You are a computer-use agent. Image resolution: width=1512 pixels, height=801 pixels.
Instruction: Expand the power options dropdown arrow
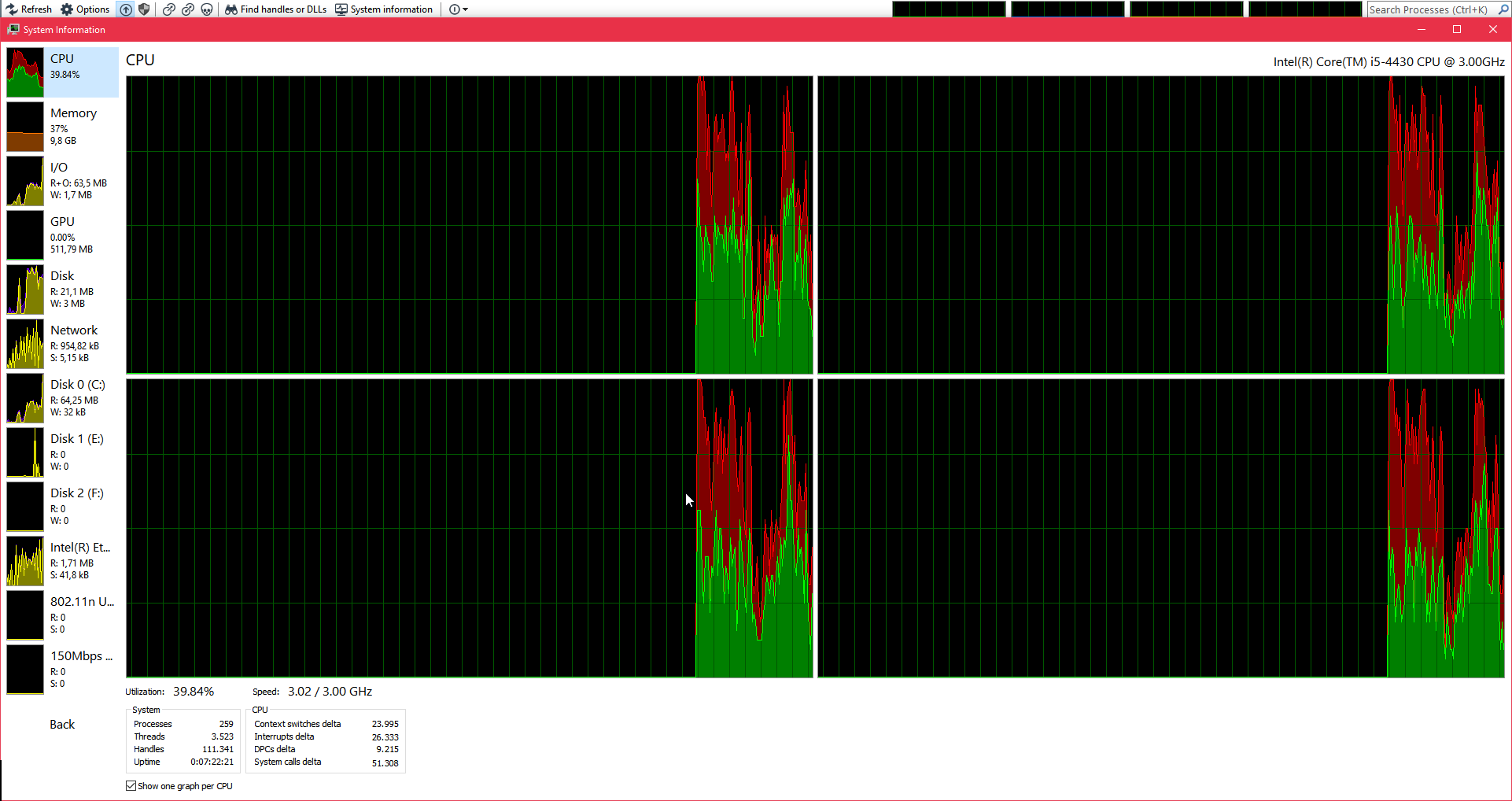[465, 9]
